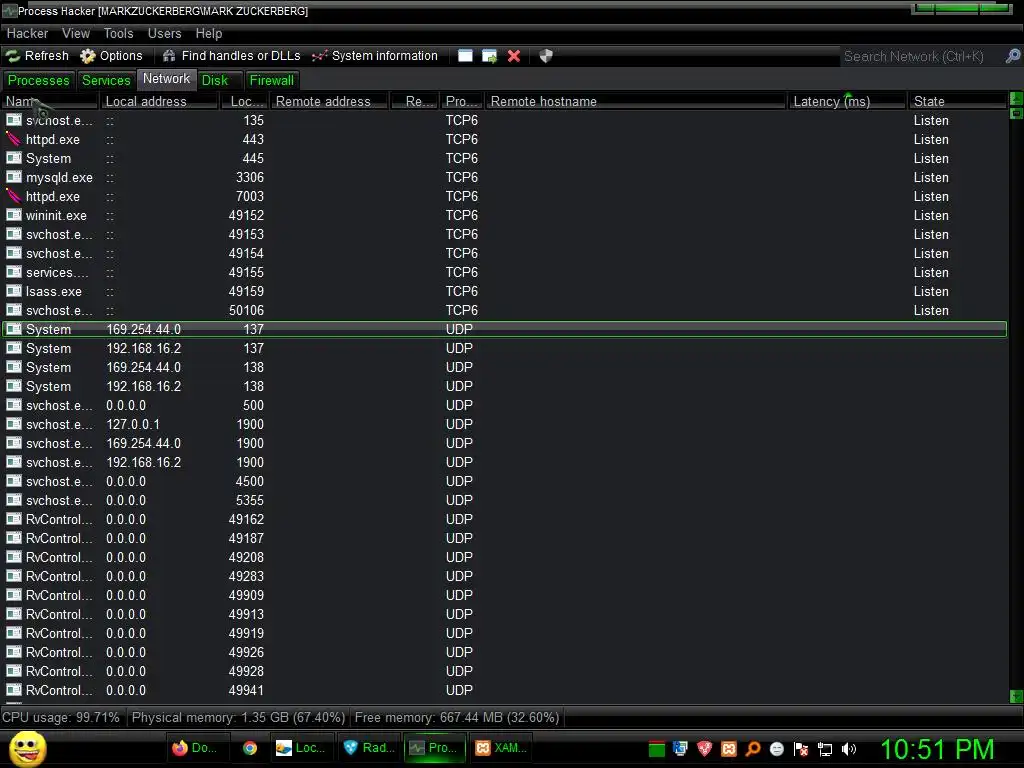The width and height of the screenshot is (1024, 768).
Task: Sort by Latency (ms) column header
Action: tap(847, 101)
